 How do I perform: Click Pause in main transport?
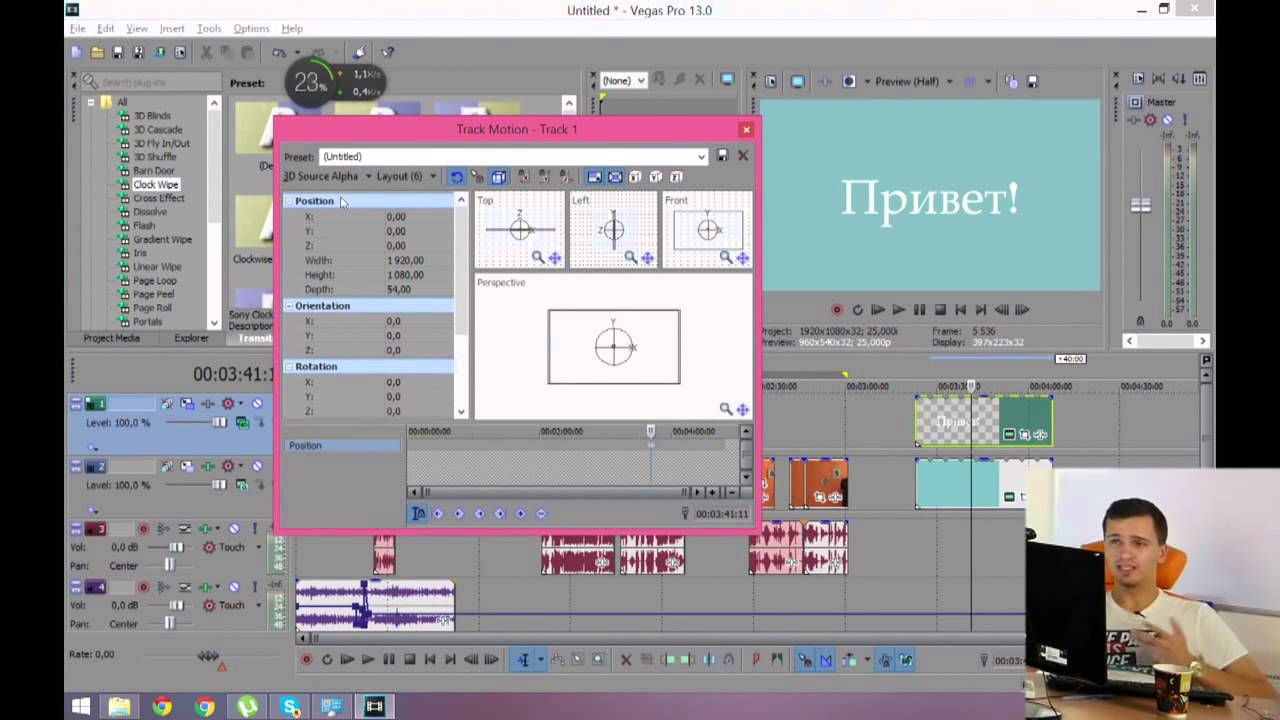point(388,660)
